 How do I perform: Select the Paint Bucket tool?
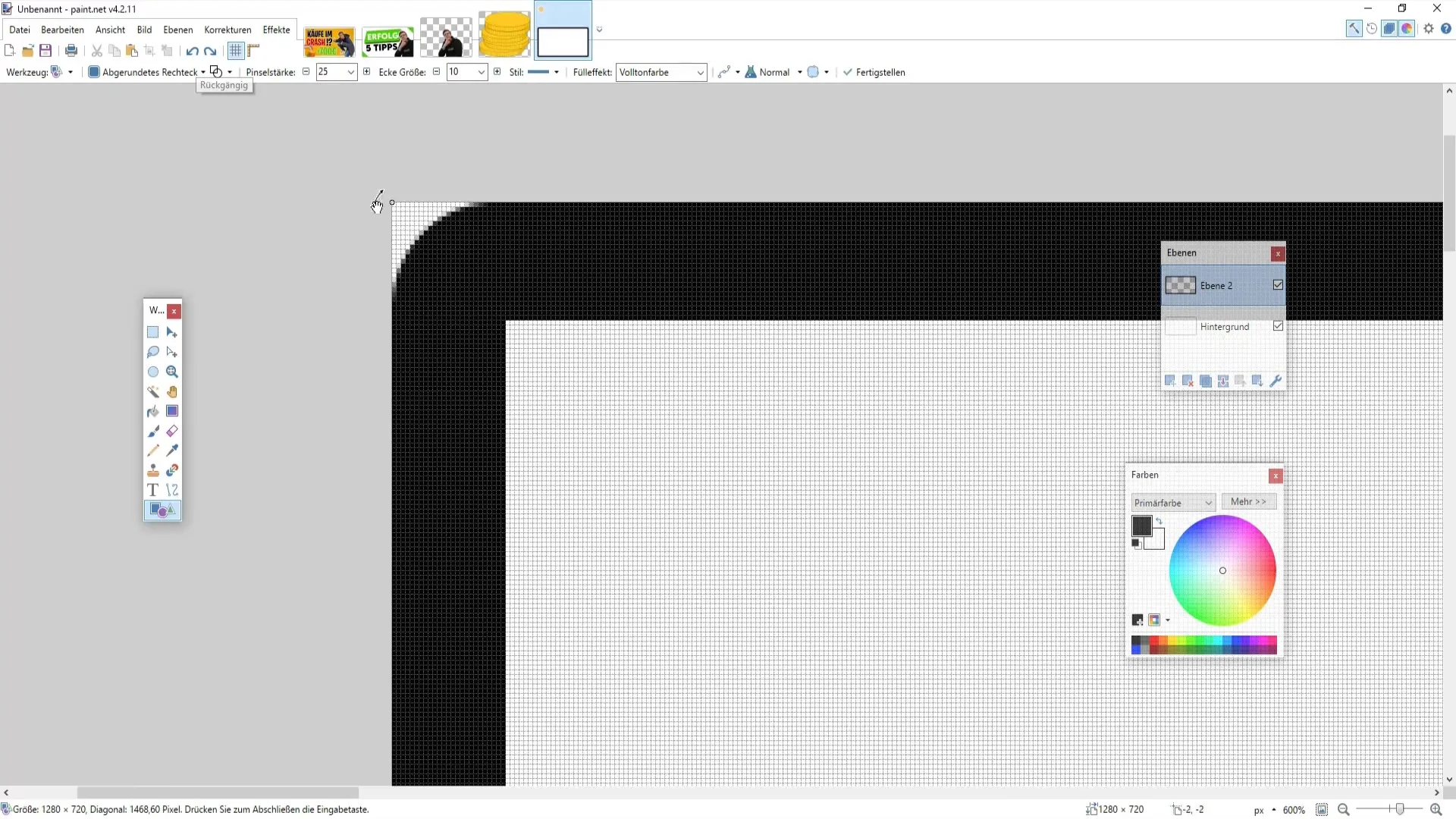coord(152,411)
